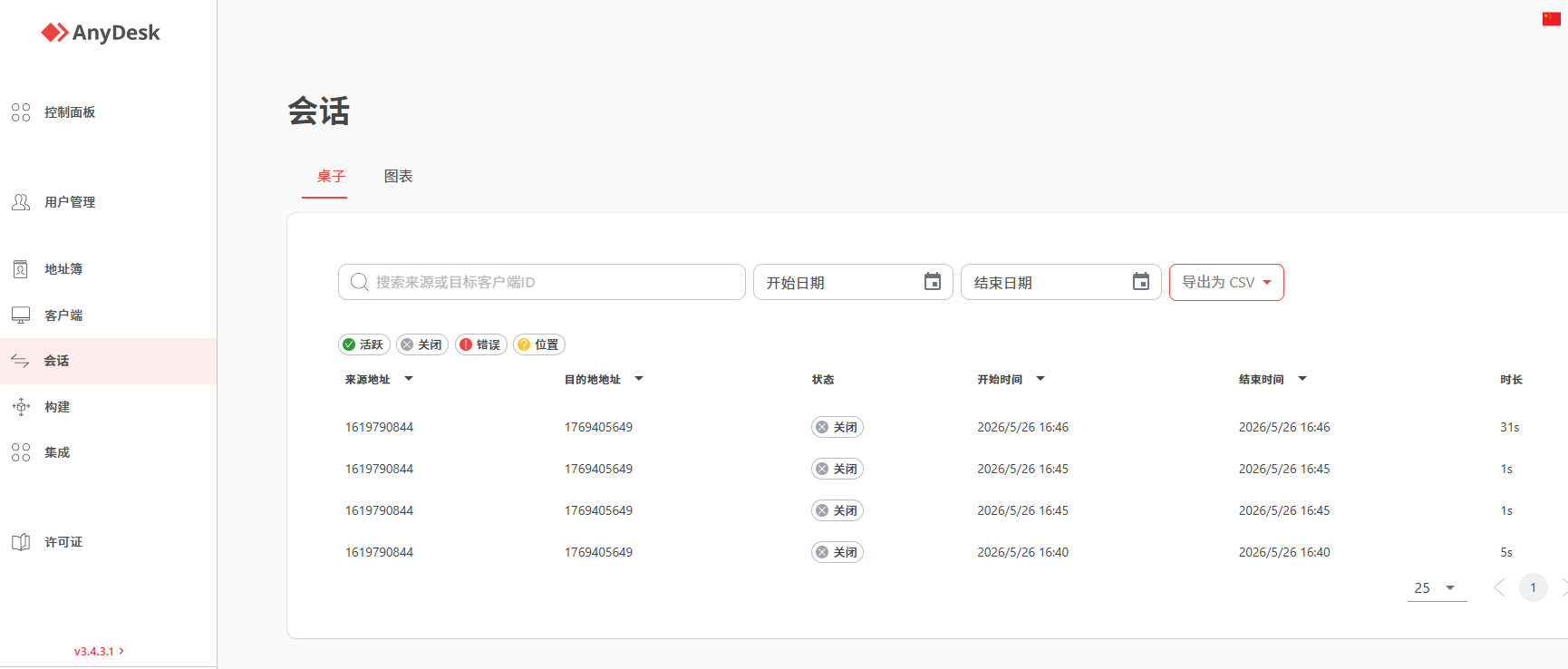The height and width of the screenshot is (669, 1568).
Task: Go to previous page arrow
Action: [x=1499, y=587]
